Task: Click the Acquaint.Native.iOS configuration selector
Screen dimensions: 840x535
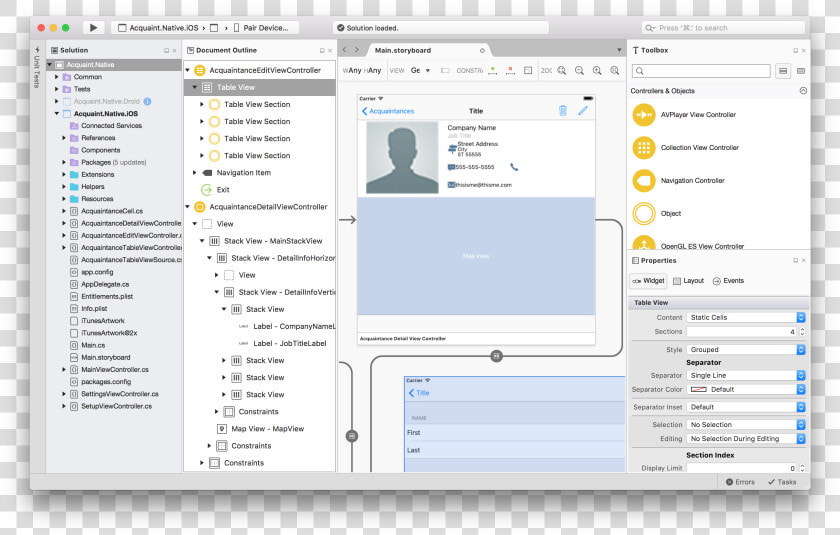Action: [158, 28]
